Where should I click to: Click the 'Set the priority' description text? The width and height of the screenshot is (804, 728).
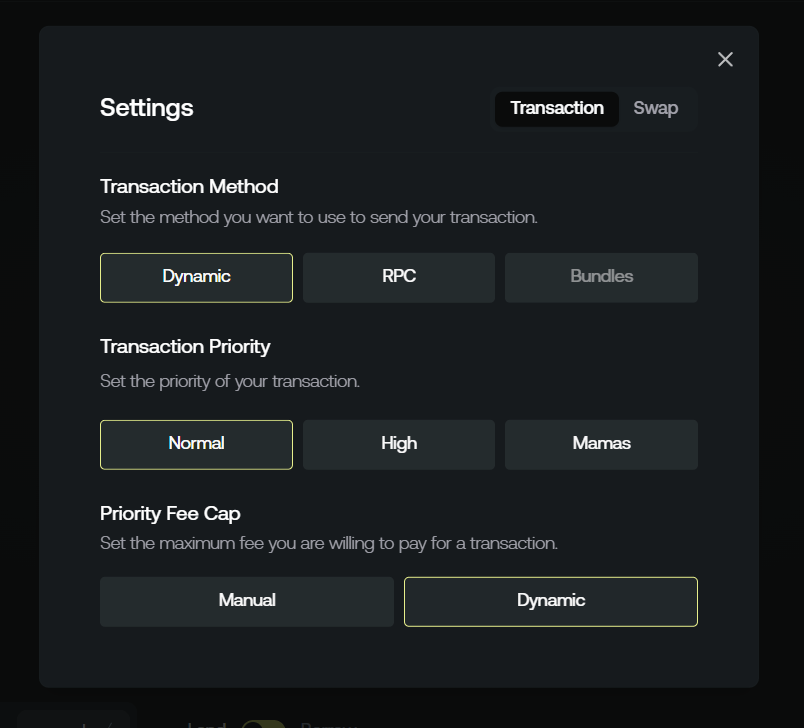click(x=230, y=381)
